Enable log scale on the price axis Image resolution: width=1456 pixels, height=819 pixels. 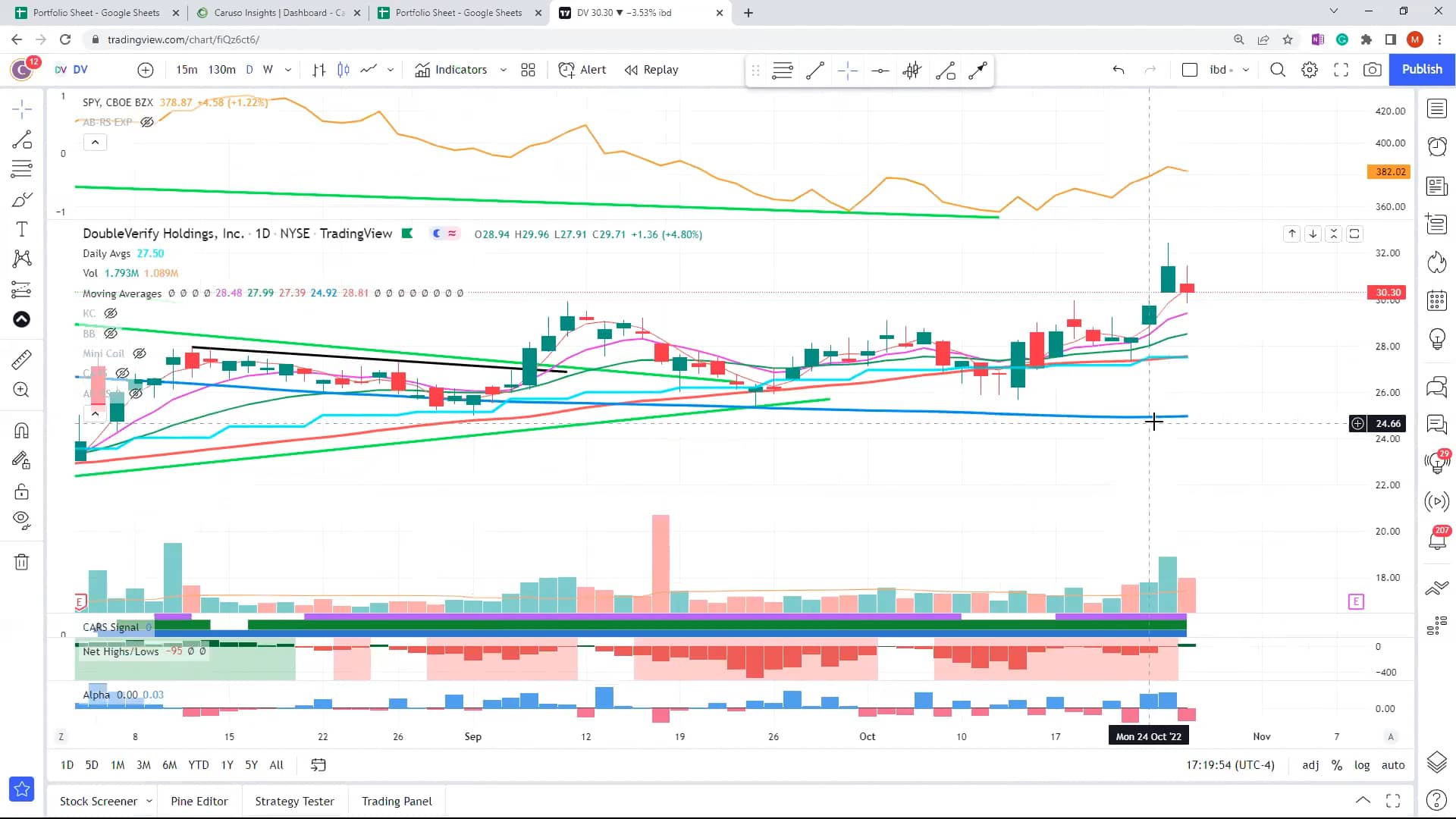click(x=1362, y=765)
